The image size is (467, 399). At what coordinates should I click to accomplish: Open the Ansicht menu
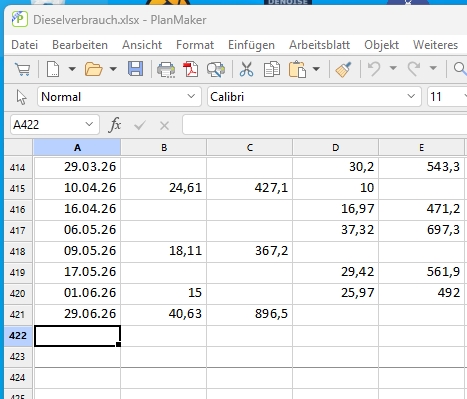[142, 45]
